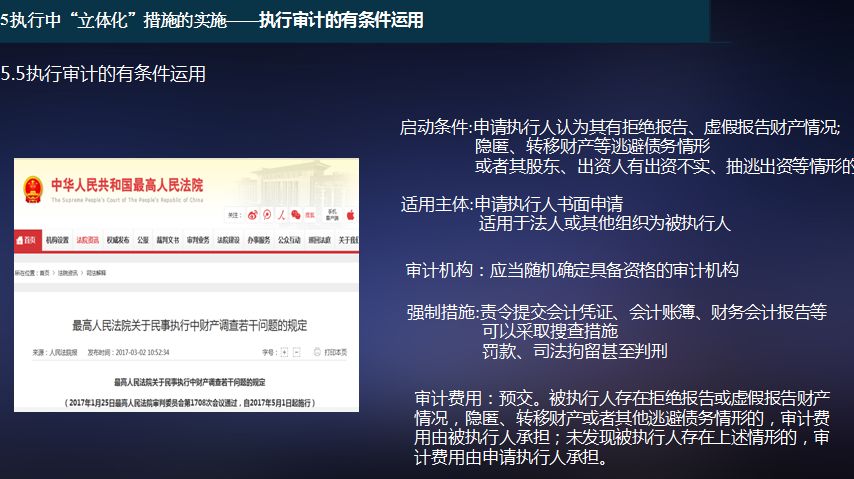Click the red 人 (People's Daily) follow icon
854x479 pixels.
coord(282,215)
